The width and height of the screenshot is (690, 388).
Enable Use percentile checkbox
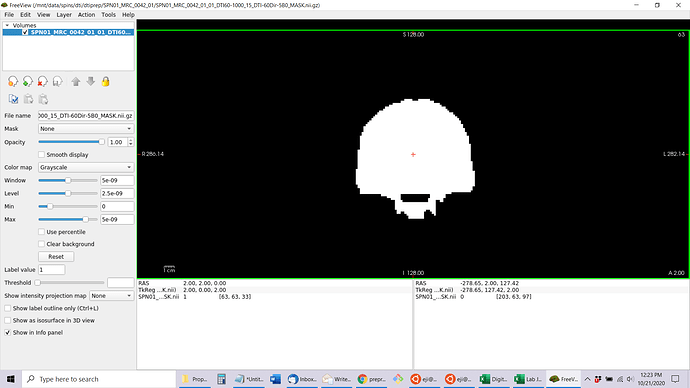click(41, 232)
